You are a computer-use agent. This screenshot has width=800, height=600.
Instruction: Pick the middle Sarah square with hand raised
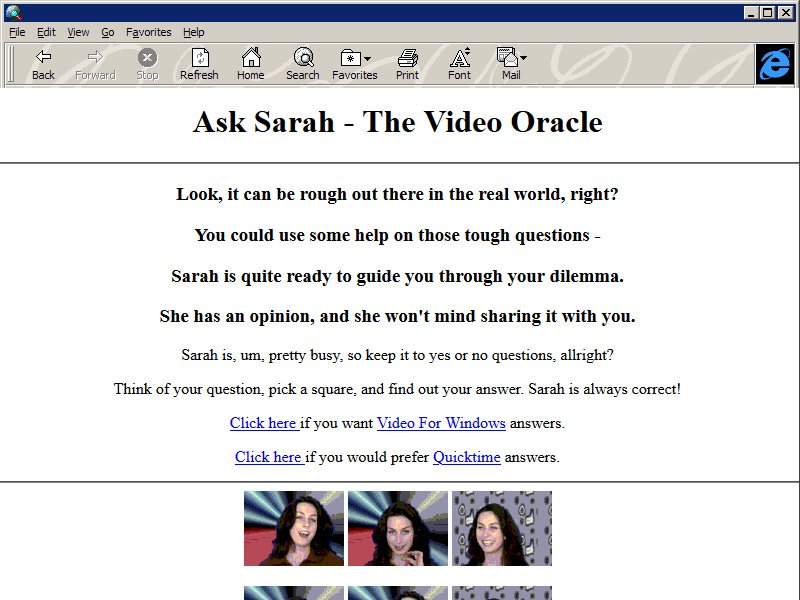(398, 528)
